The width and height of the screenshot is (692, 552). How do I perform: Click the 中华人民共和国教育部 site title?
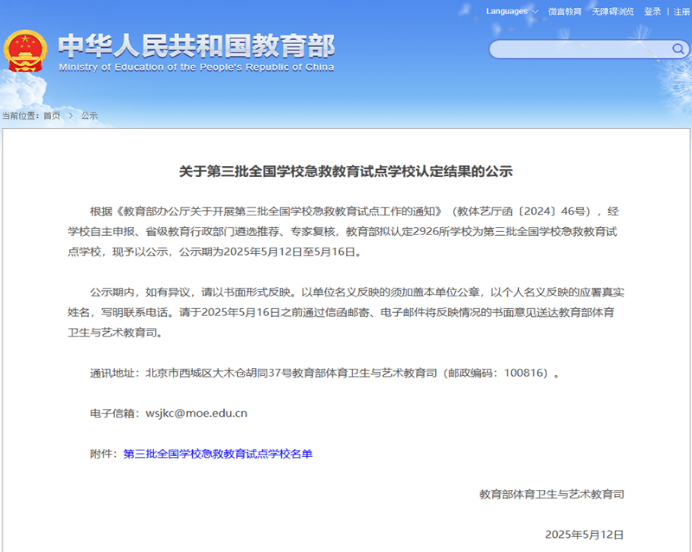click(196, 45)
